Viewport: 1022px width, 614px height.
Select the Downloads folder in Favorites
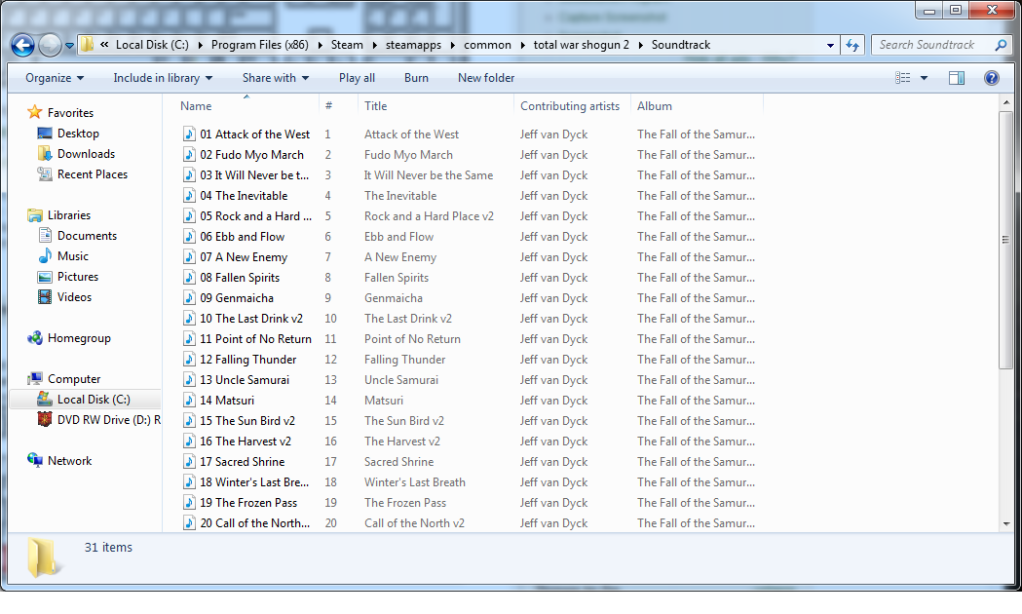(x=85, y=154)
